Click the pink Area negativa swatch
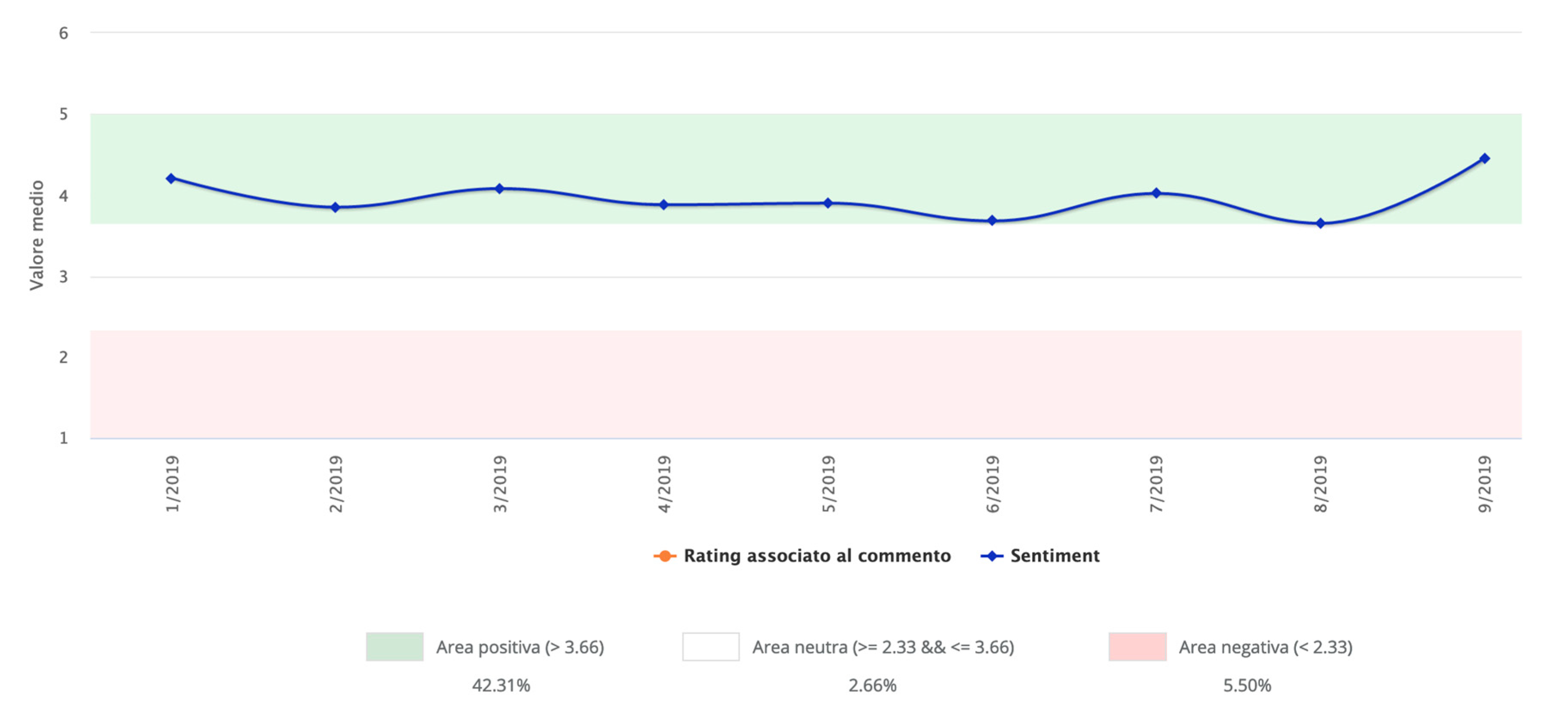Image resolution: width=1568 pixels, height=721 pixels. pyautogui.click(x=1137, y=647)
